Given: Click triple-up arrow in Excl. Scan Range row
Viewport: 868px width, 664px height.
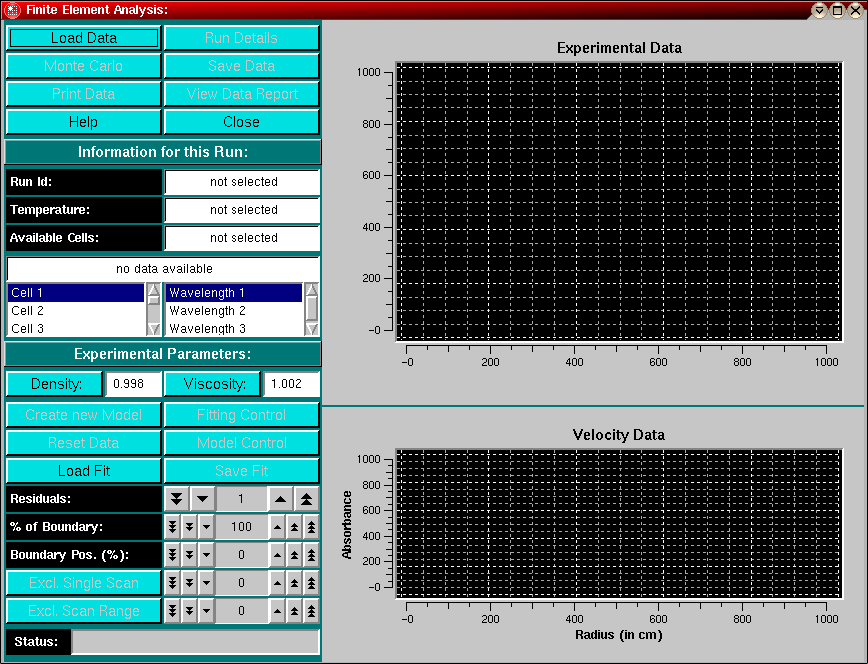Looking at the screenshot, I should click(311, 610).
